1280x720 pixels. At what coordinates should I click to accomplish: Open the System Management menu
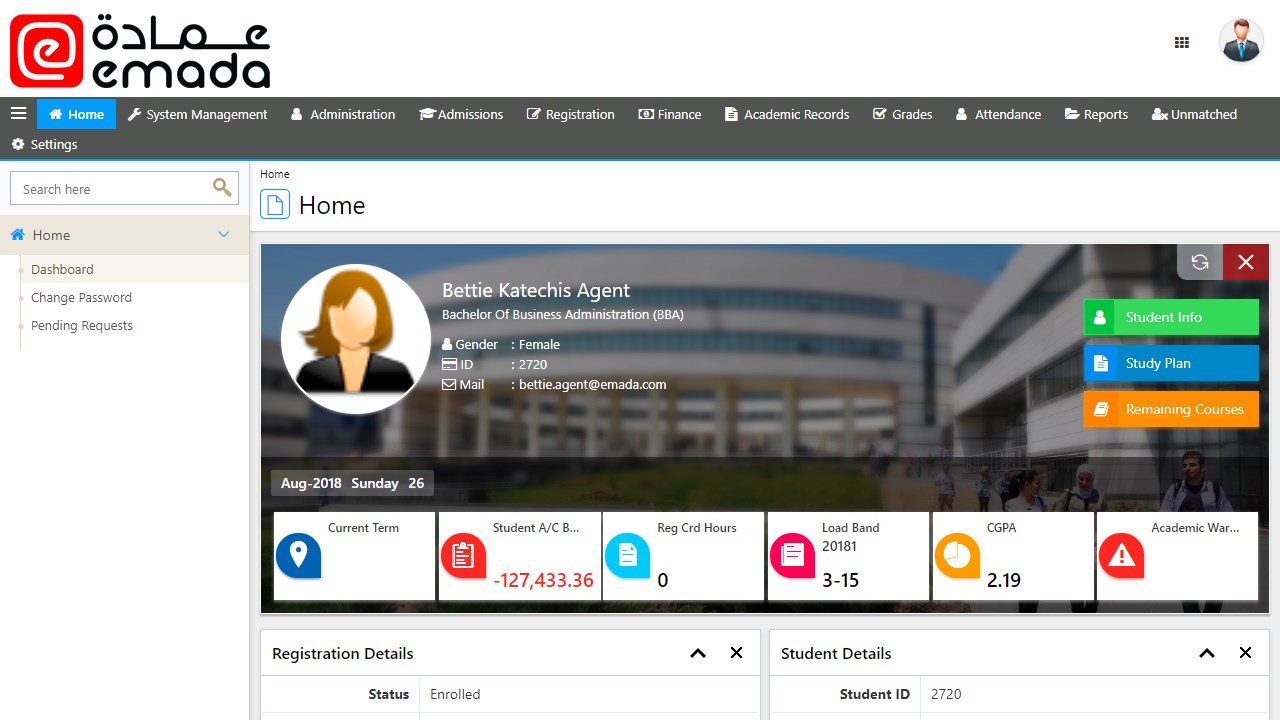click(x=197, y=114)
